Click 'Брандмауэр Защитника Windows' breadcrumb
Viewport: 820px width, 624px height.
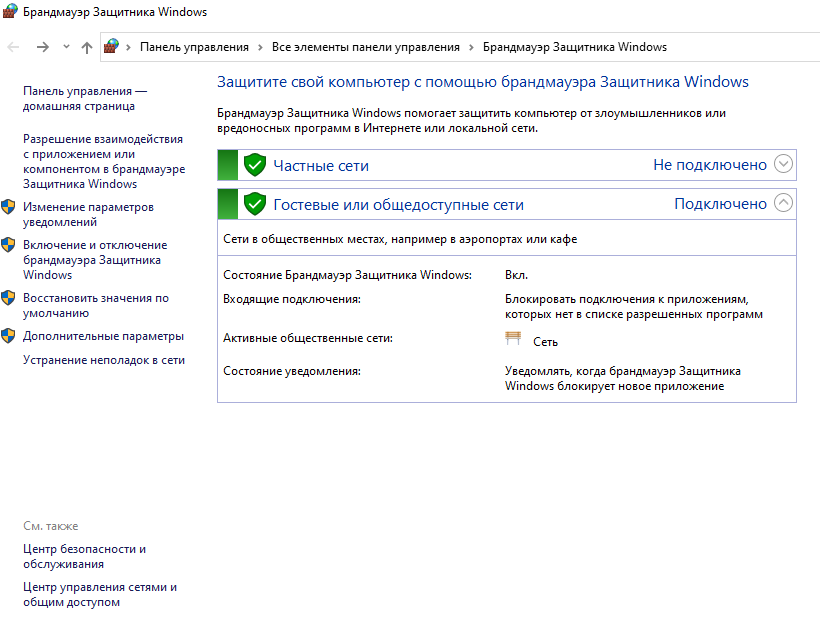575,47
